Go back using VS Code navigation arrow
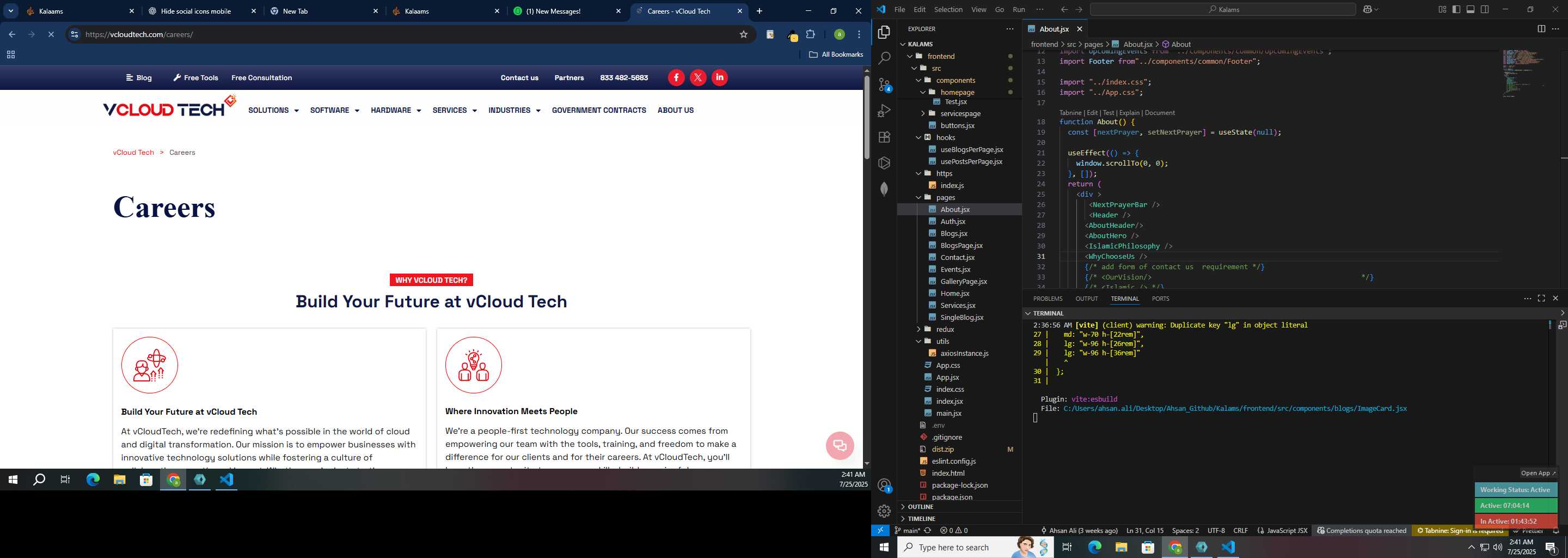The image size is (1568, 558). [1064, 9]
